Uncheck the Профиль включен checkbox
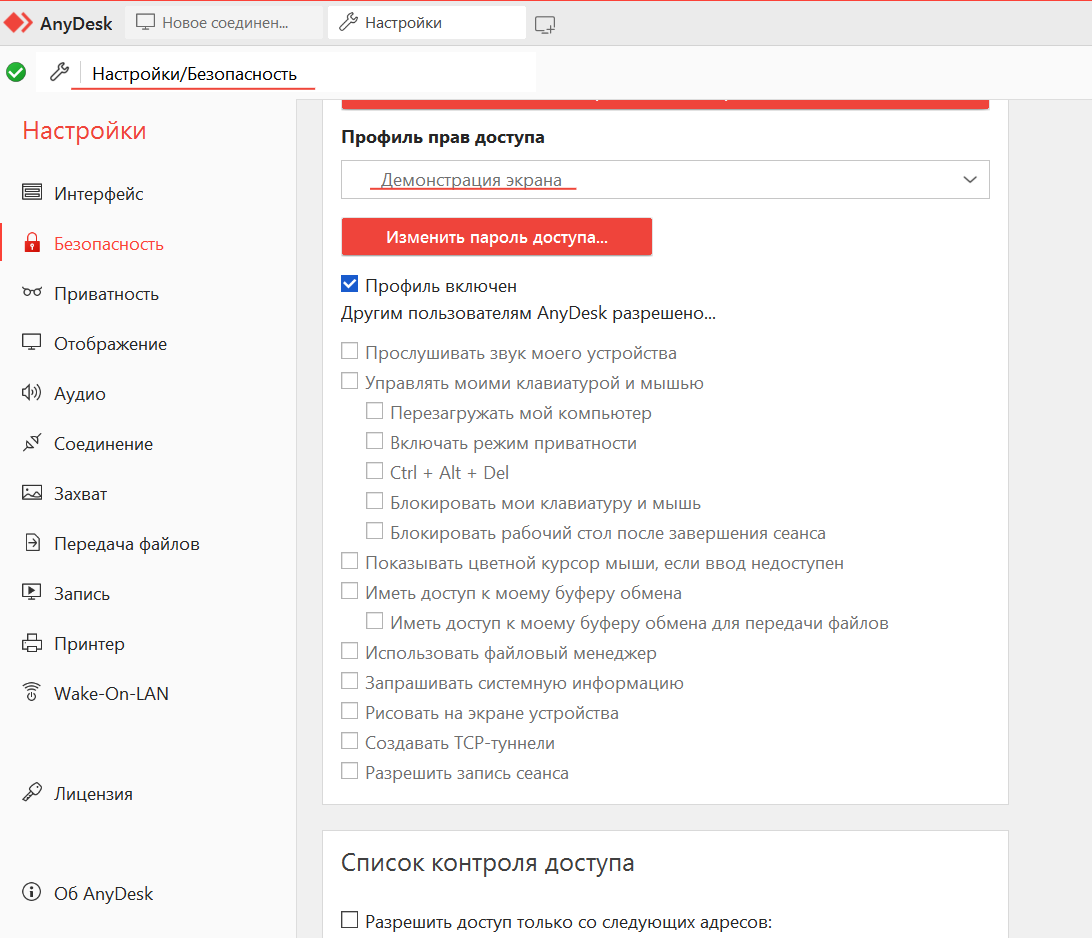 click(x=350, y=284)
